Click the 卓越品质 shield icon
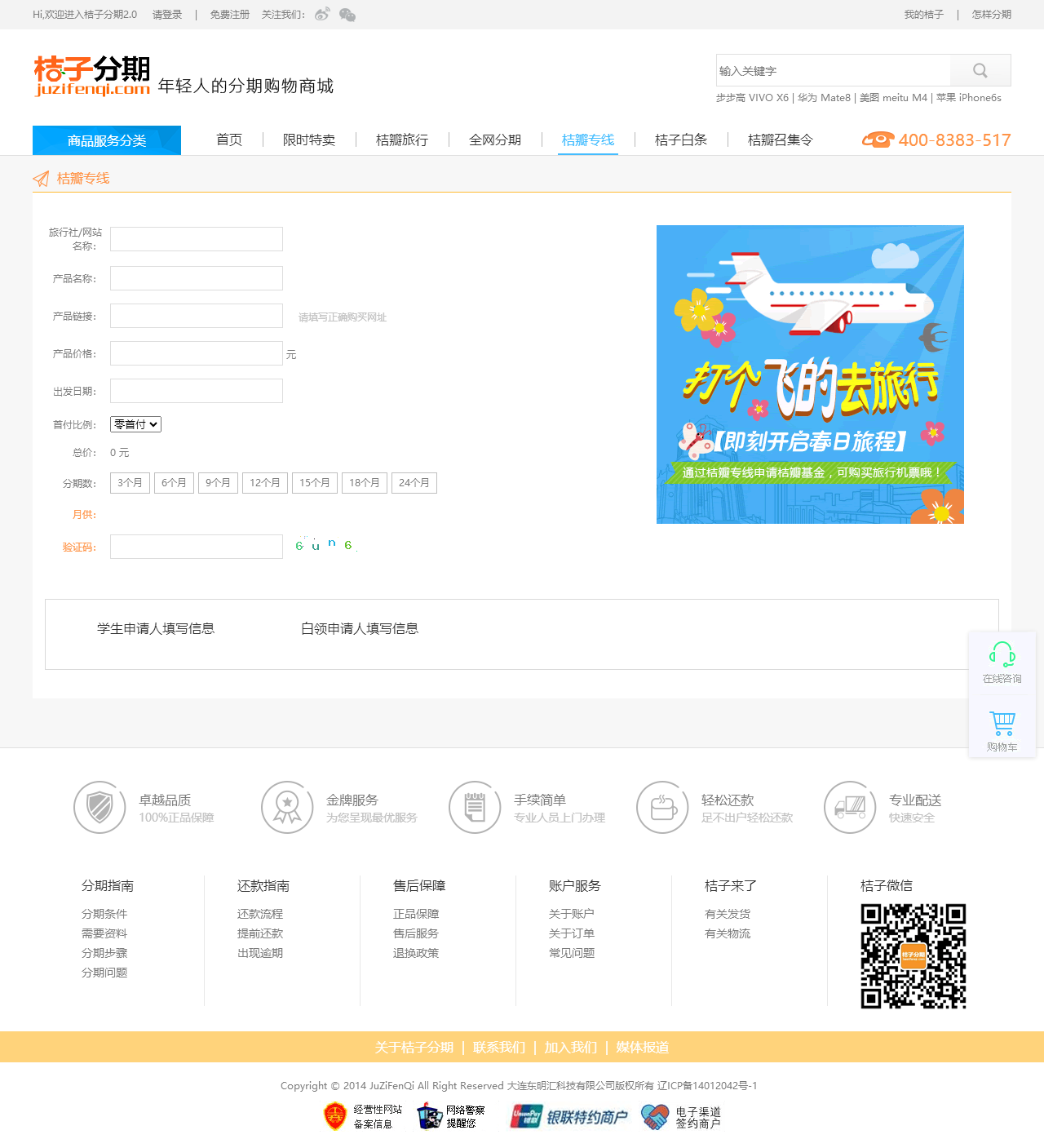This screenshot has width=1044, height=1148. point(100,808)
